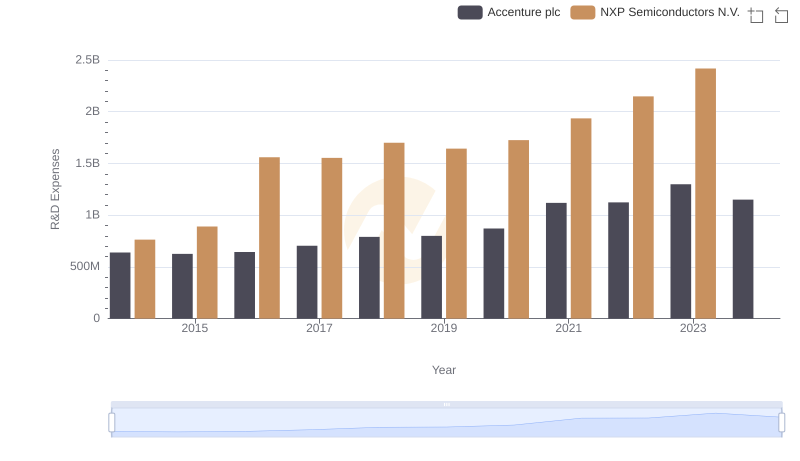Click the 2014 Accenture bar
Screen dimensions: 800x461
(x=120, y=286)
